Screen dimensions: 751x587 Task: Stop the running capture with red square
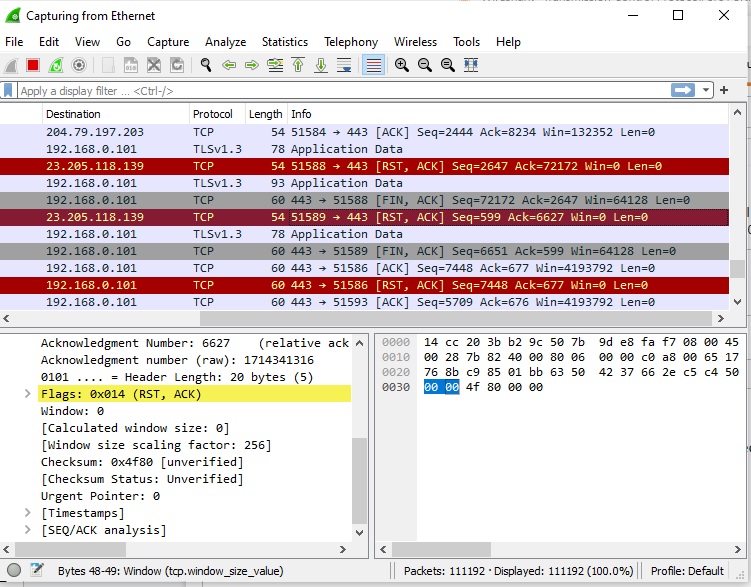tap(33, 65)
